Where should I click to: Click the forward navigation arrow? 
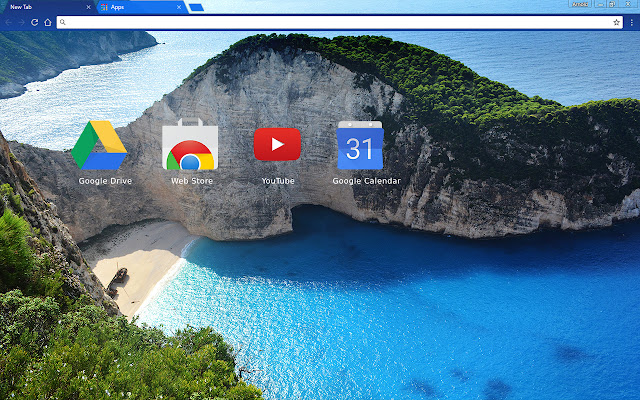[x=21, y=22]
